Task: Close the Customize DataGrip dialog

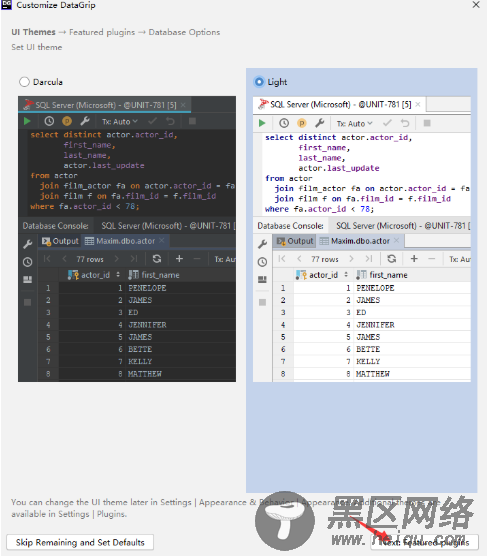Action: 476,5
